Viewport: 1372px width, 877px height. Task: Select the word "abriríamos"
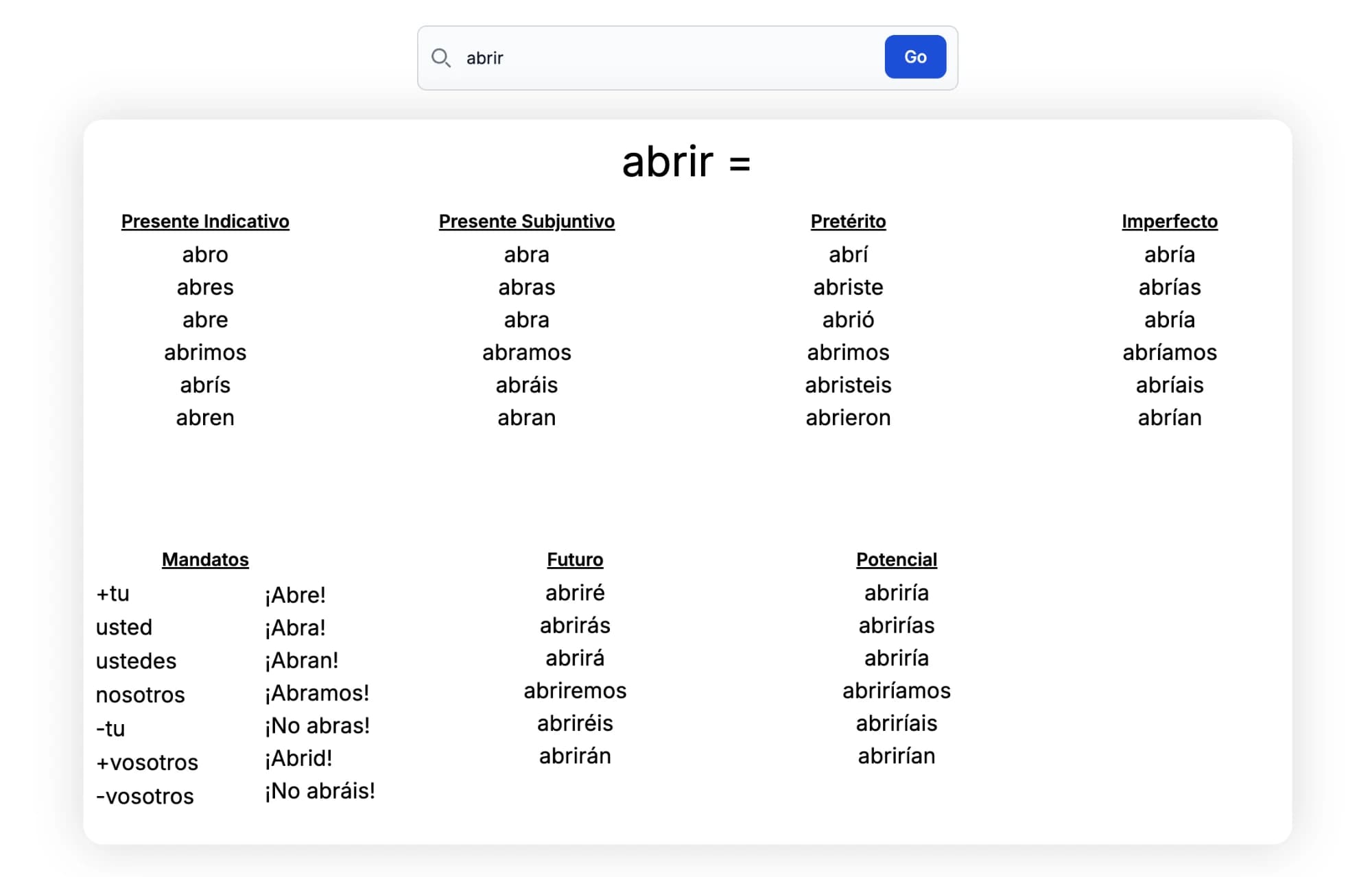[897, 690]
